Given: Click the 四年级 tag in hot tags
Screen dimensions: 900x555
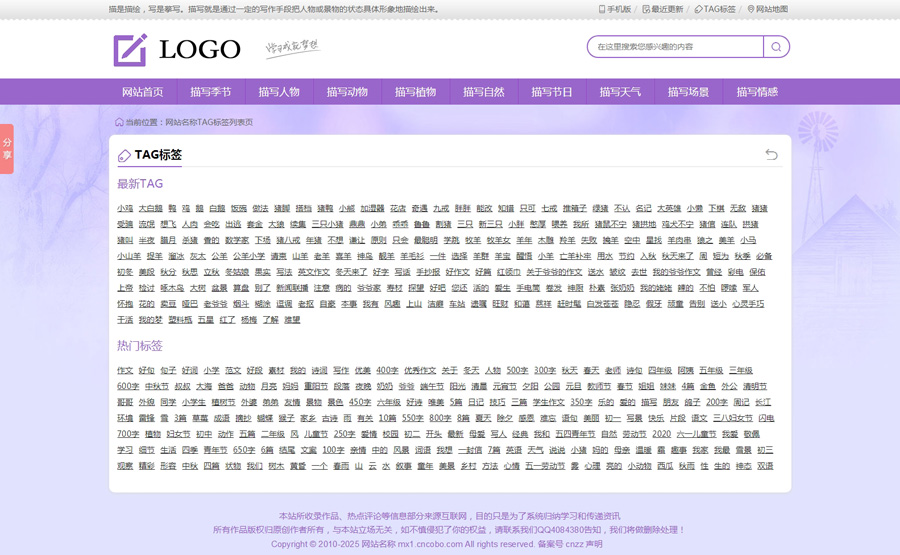Looking at the screenshot, I should pyautogui.click(x=660, y=370).
